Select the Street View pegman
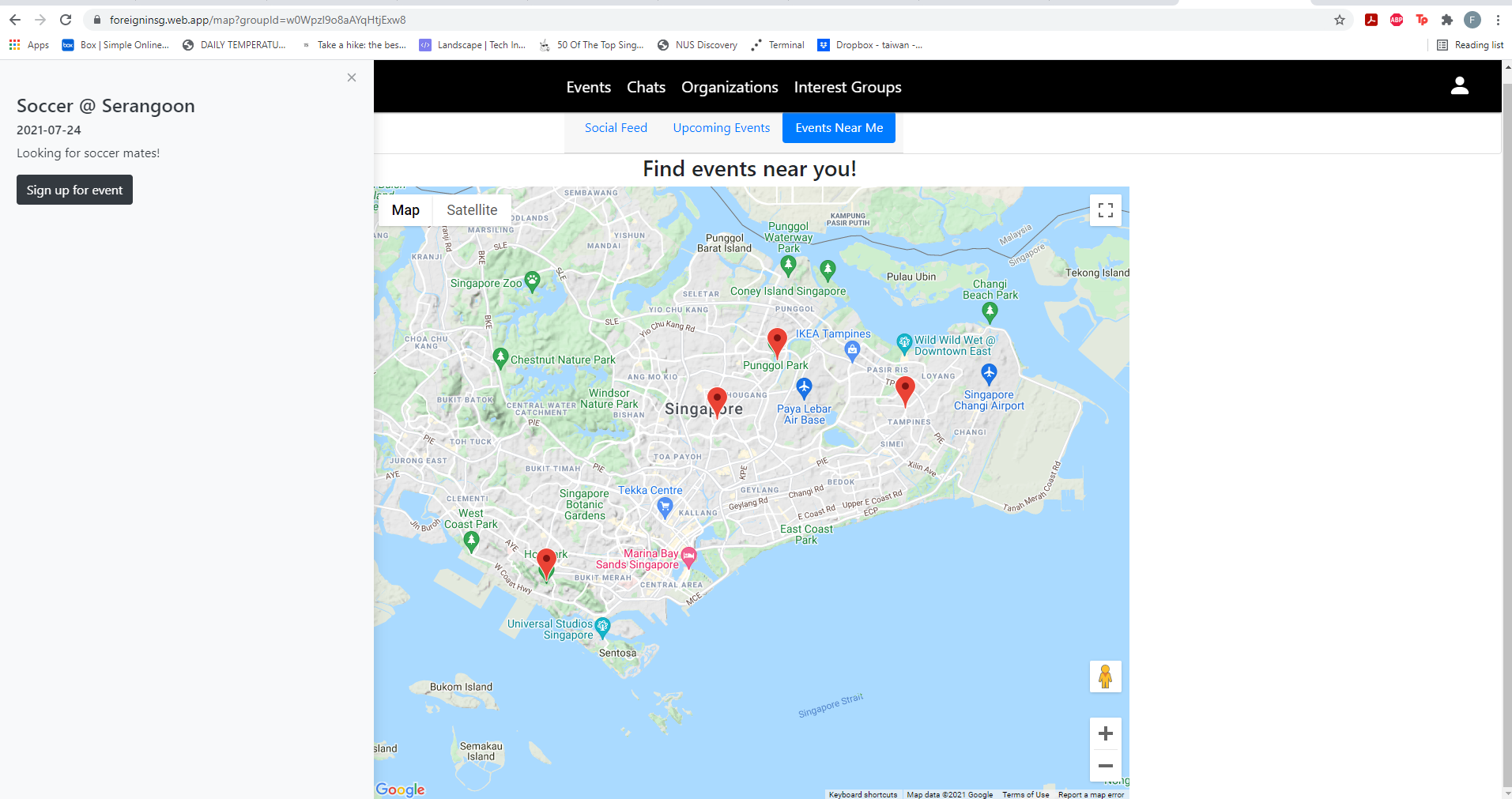This screenshot has width=1512, height=799. click(1106, 677)
